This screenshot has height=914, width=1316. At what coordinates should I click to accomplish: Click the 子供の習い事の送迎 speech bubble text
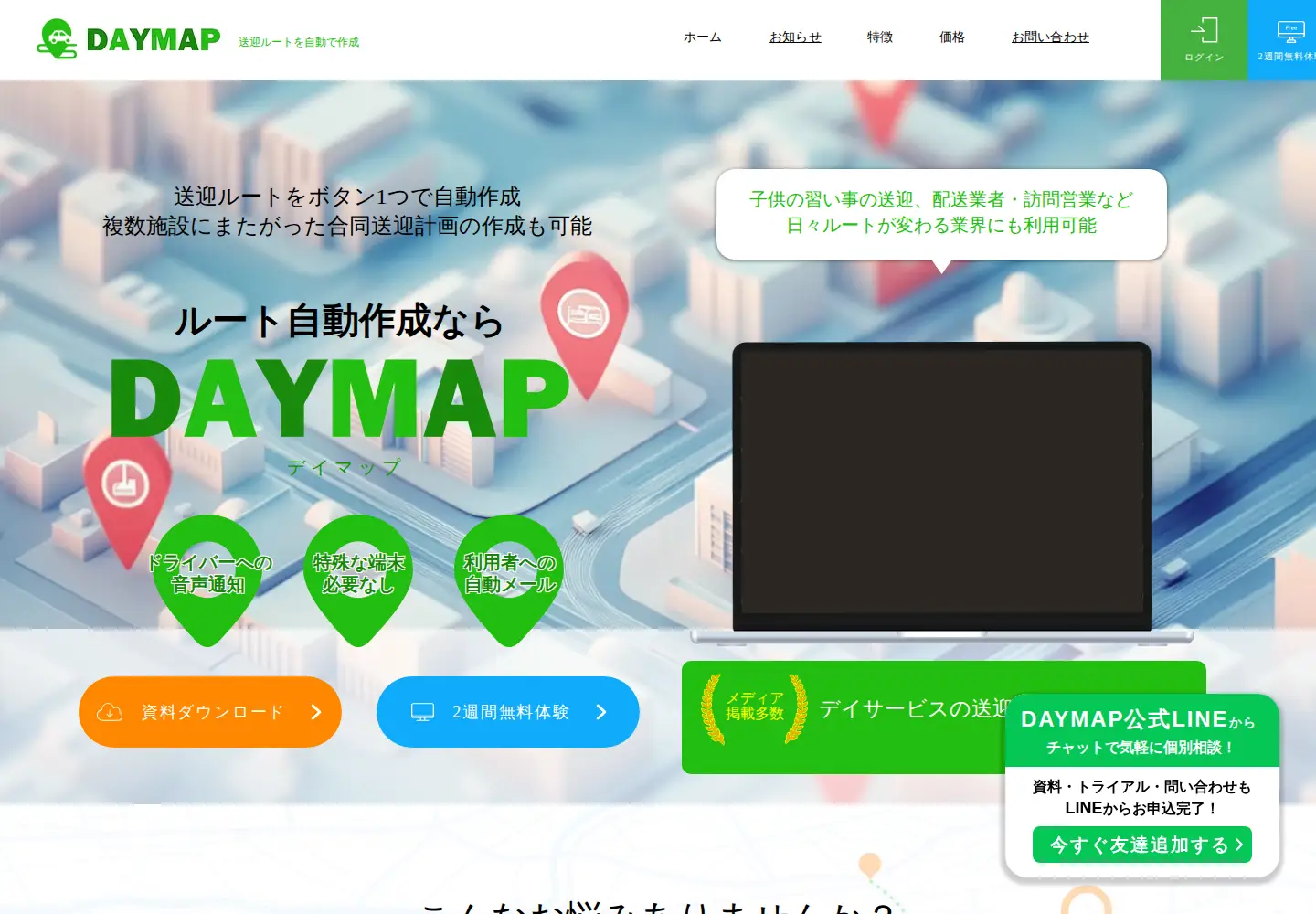click(x=941, y=199)
